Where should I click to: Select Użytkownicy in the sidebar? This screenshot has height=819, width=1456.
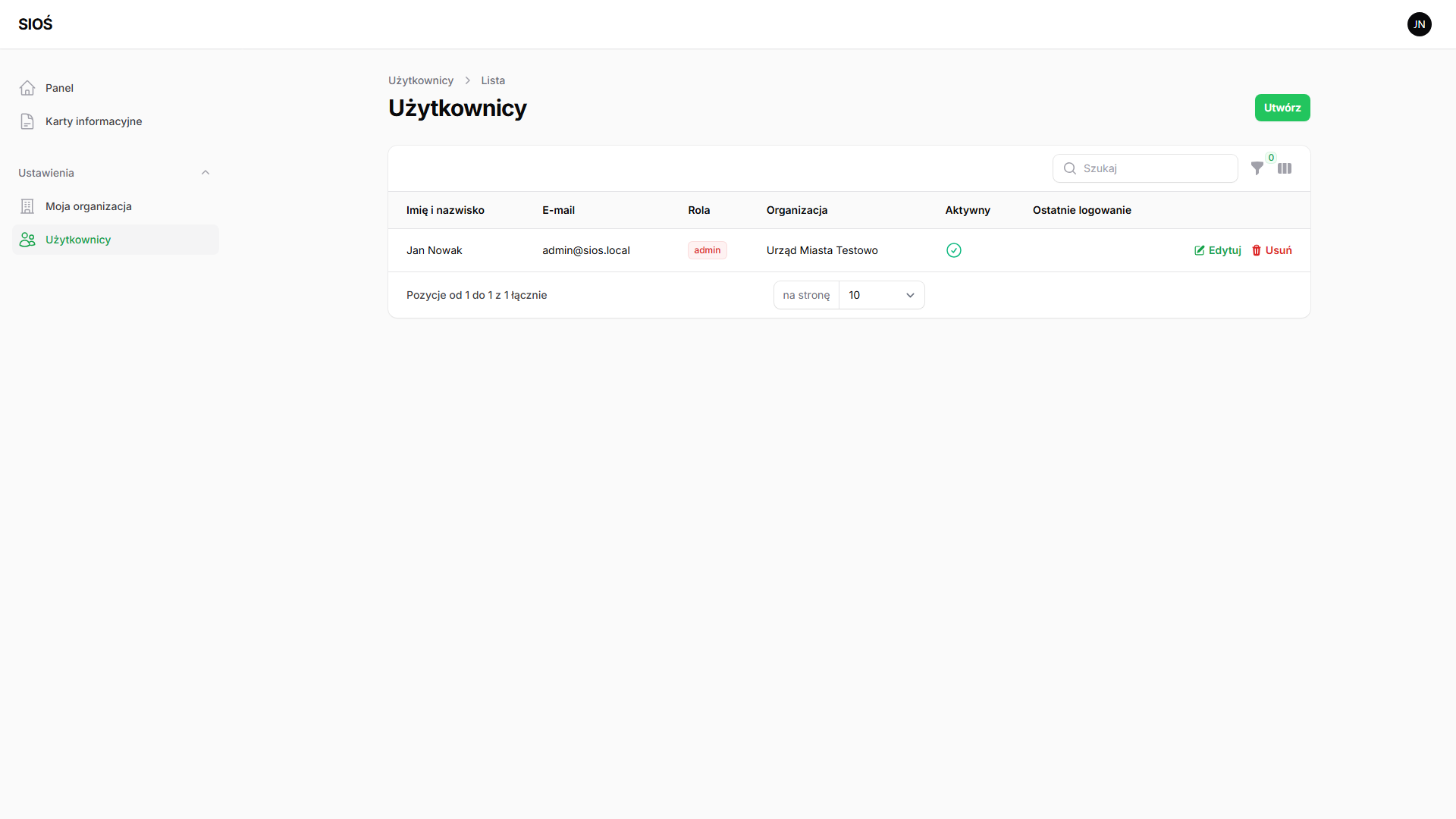click(x=115, y=240)
